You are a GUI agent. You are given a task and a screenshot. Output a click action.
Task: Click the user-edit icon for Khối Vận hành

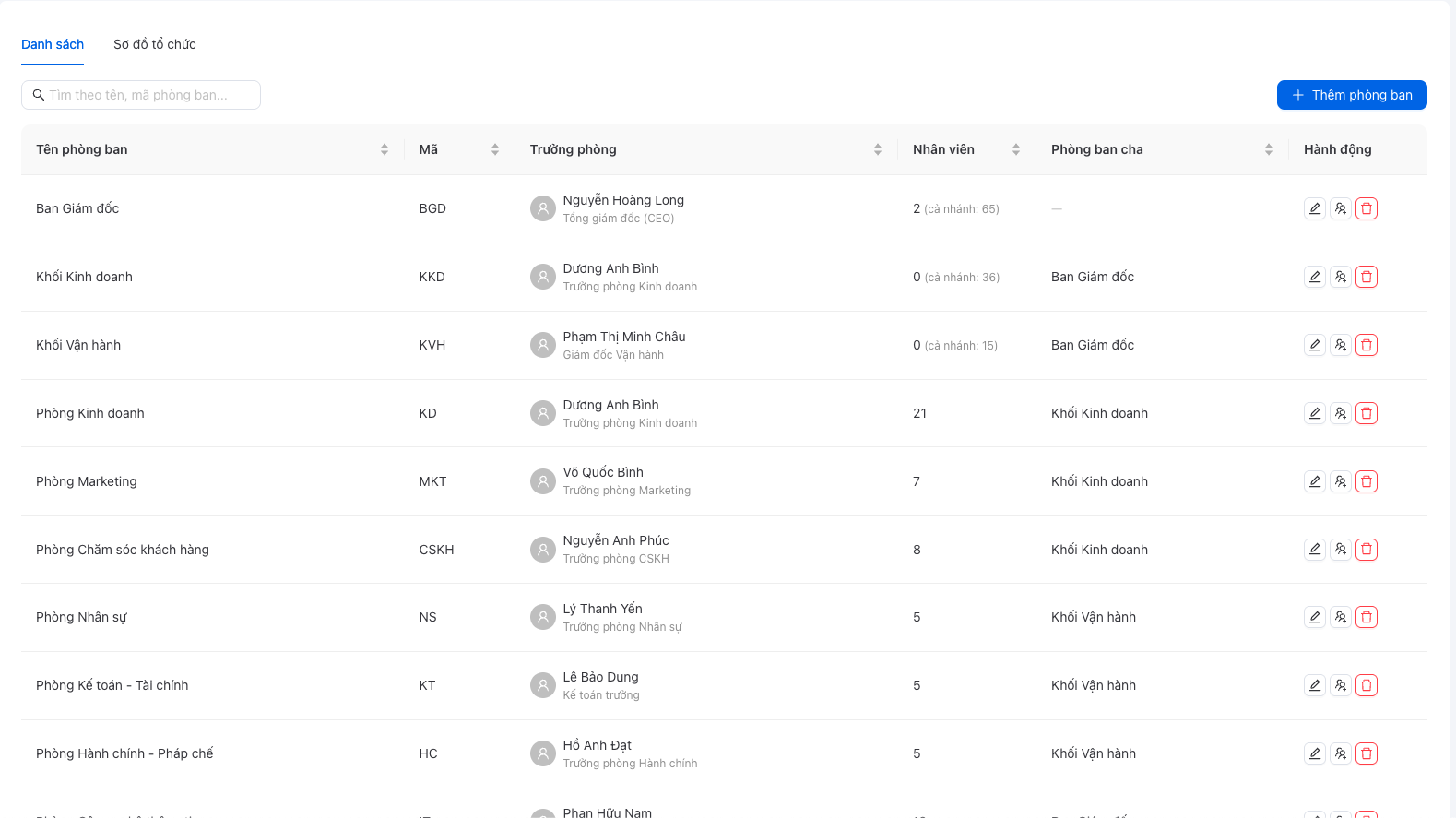coord(1341,345)
